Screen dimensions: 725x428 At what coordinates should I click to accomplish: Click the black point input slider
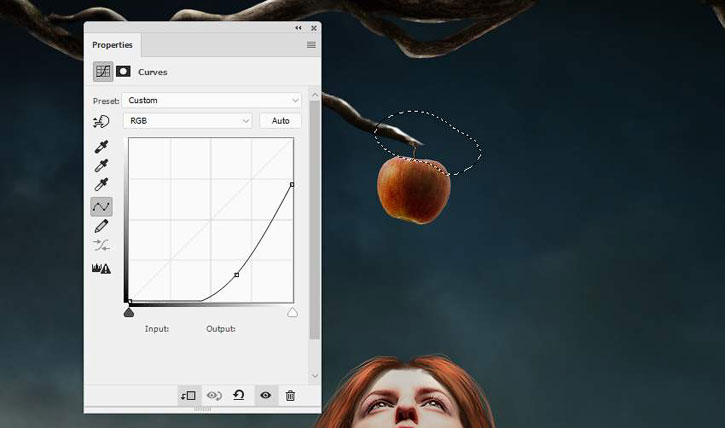[x=129, y=313]
